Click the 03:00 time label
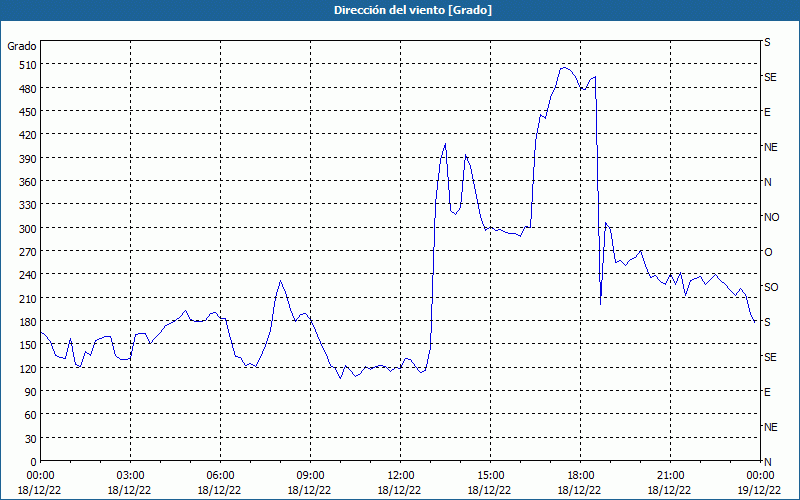Image resolution: width=800 pixels, height=500 pixels. point(130,476)
